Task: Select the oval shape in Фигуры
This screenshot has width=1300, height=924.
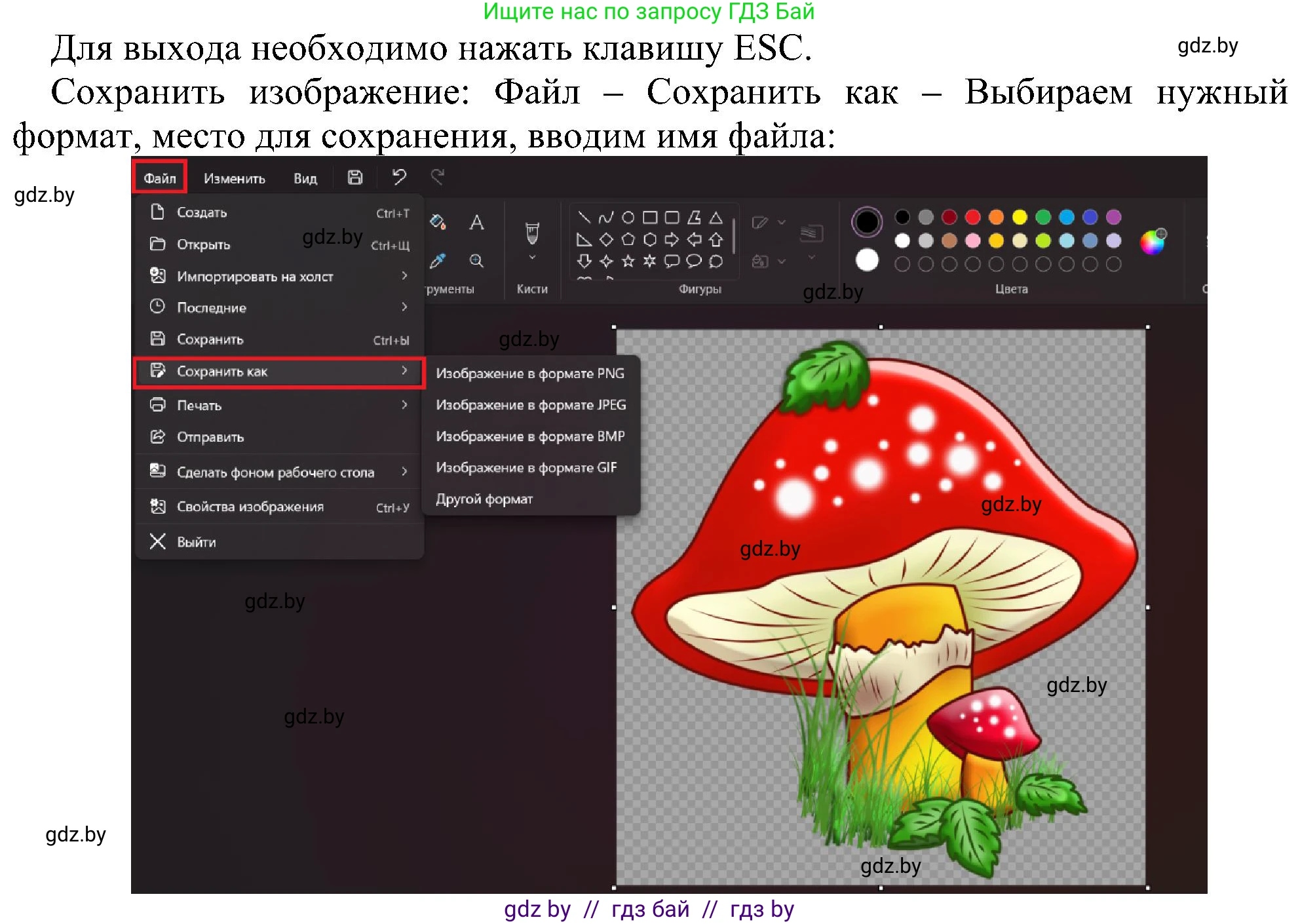Action: (627, 218)
